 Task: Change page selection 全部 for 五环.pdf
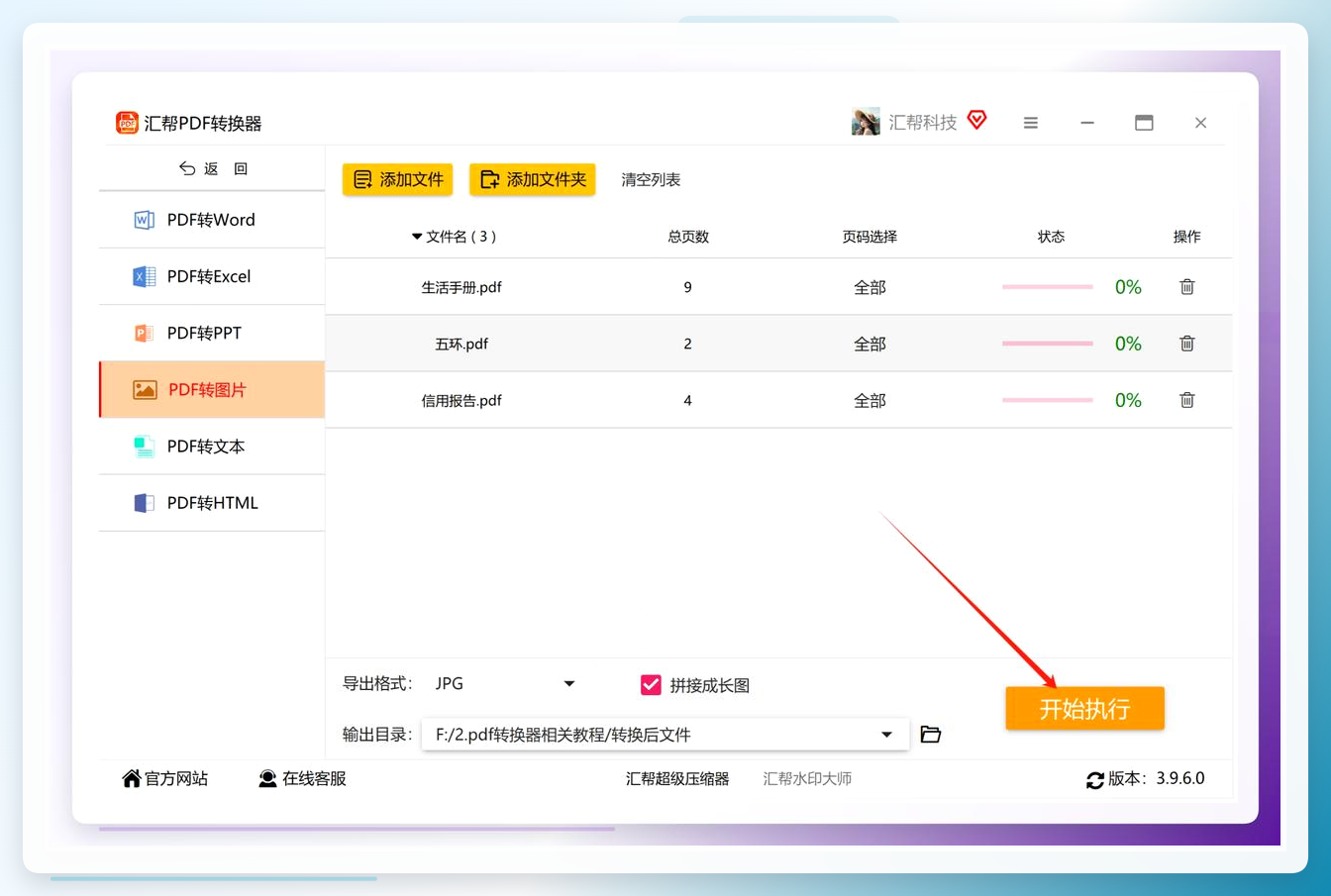click(870, 344)
